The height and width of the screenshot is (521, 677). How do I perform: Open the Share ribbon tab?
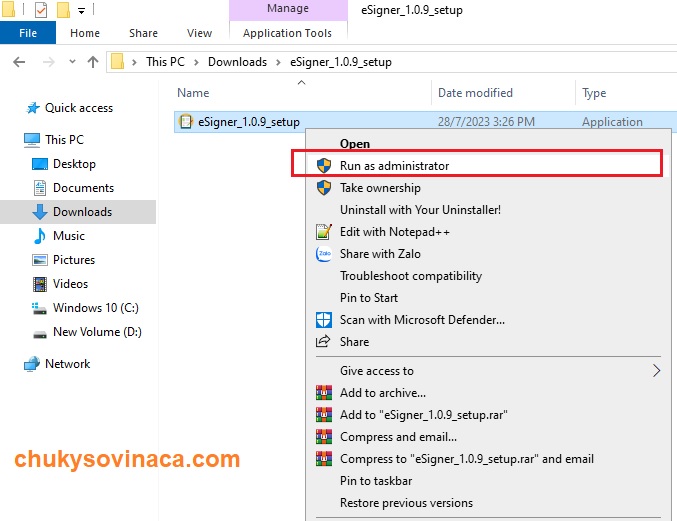(143, 33)
